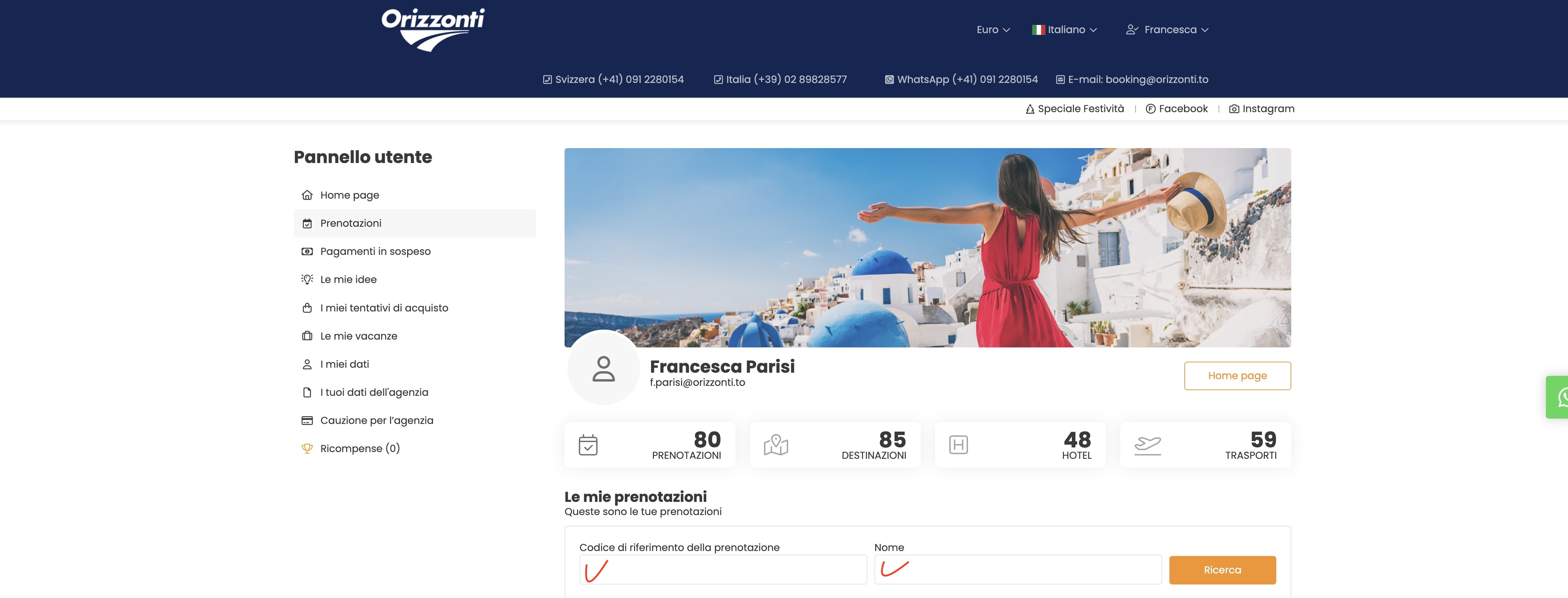This screenshot has height=598, width=1568.
Task: Call the Italia phone number link
Action: 780,80
